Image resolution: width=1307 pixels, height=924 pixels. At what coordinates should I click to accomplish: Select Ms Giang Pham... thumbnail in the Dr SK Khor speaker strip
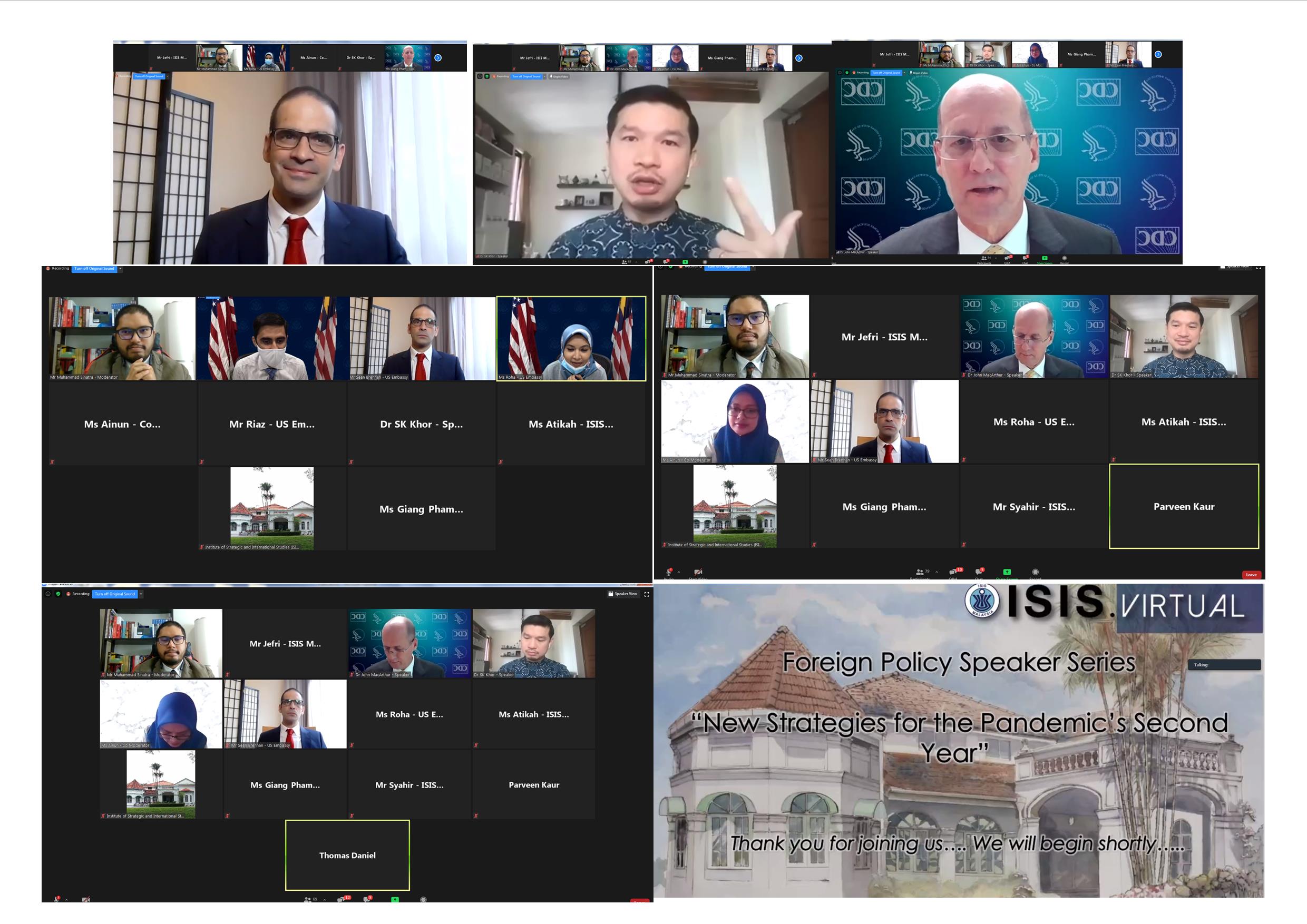[722, 58]
